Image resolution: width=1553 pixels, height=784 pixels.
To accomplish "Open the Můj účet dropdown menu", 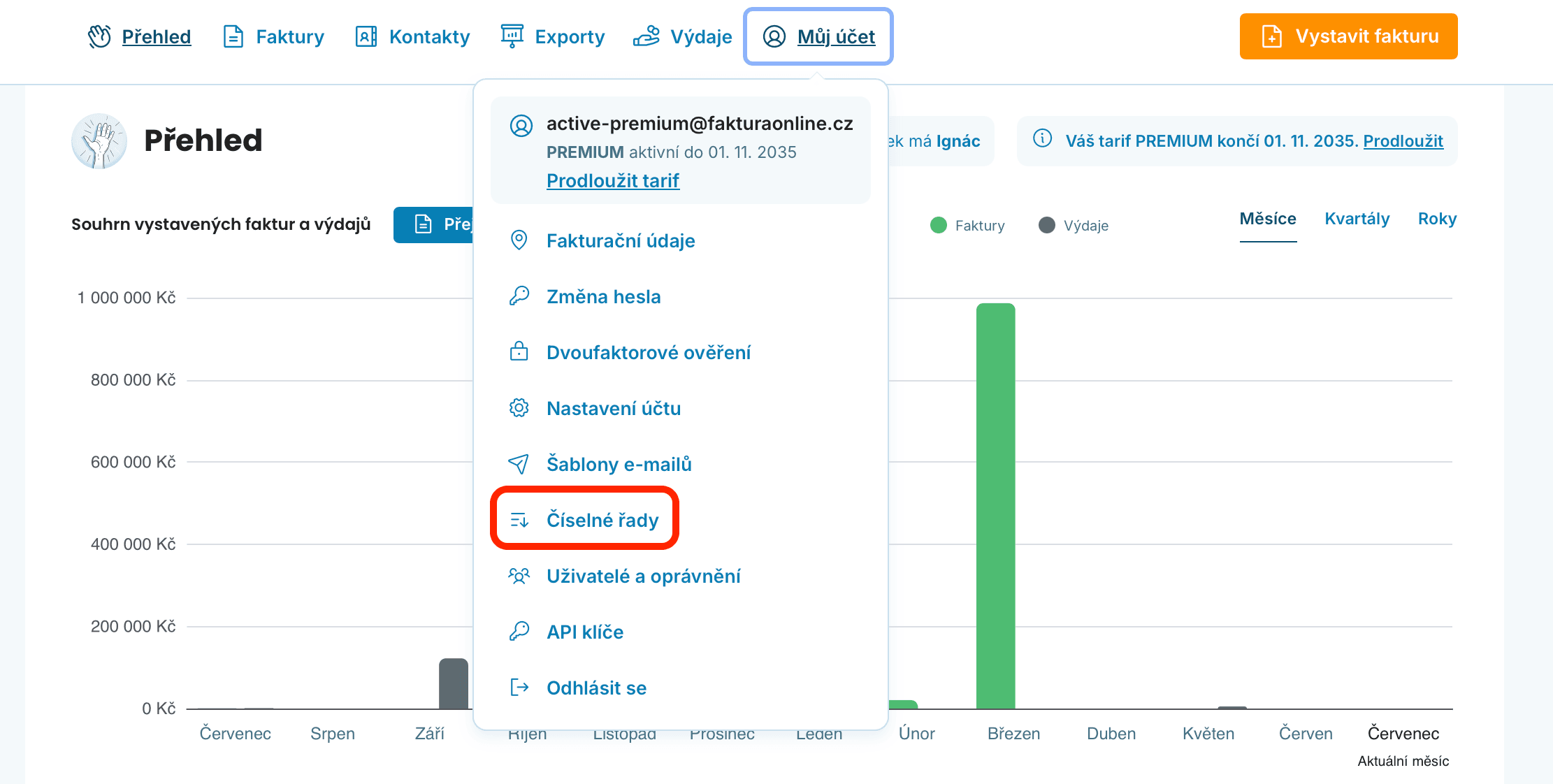I will point(818,36).
